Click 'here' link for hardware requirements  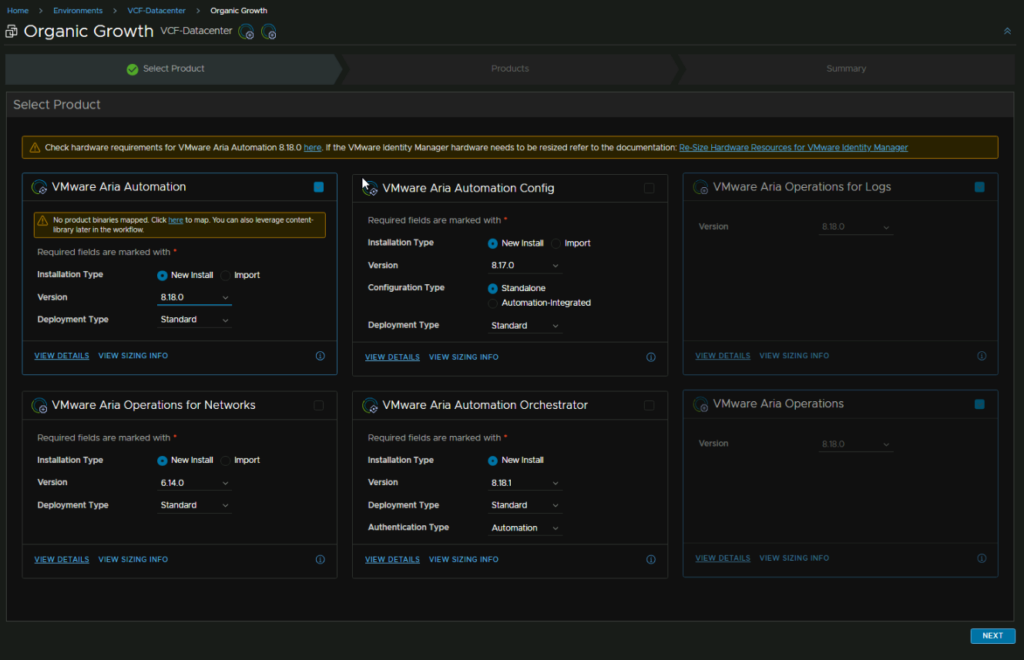312,148
